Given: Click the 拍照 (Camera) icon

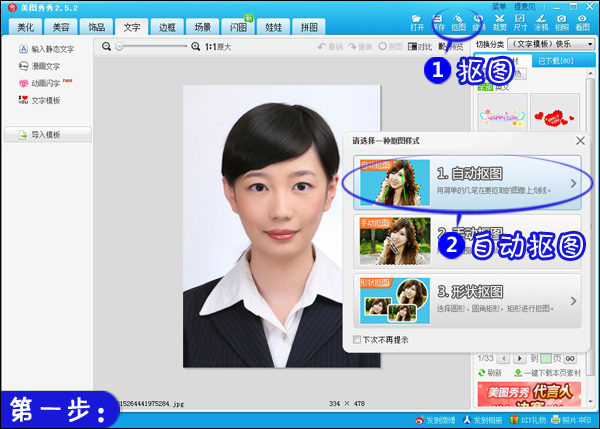Looking at the screenshot, I should pyautogui.click(x=562, y=24).
